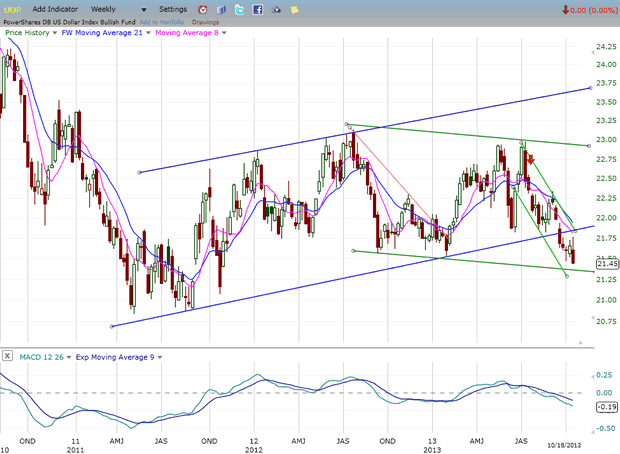The width and height of the screenshot is (620, 454).
Task: Expand FW Moving Average 21 dropdown
Action: [x=149, y=32]
